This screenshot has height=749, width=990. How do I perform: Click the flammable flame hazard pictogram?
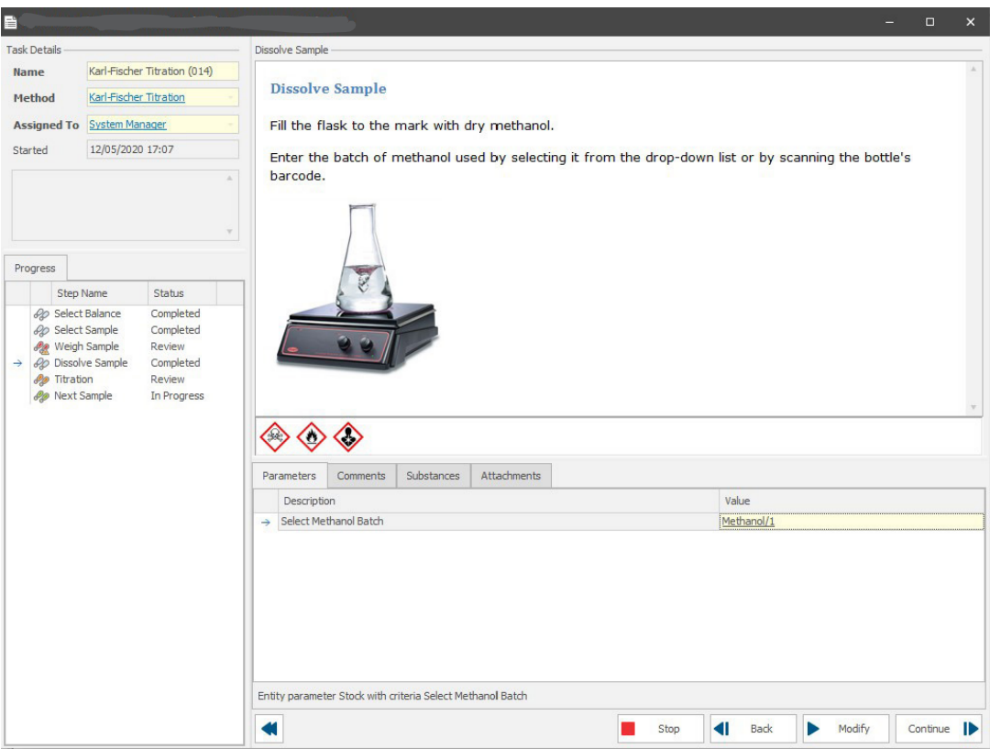coord(311,437)
